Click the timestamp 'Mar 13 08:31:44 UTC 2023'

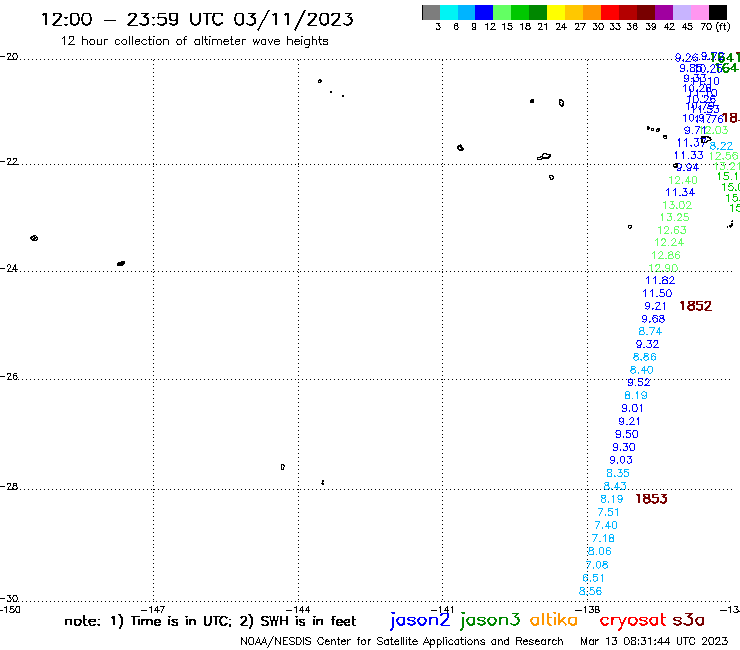[x=654, y=641]
